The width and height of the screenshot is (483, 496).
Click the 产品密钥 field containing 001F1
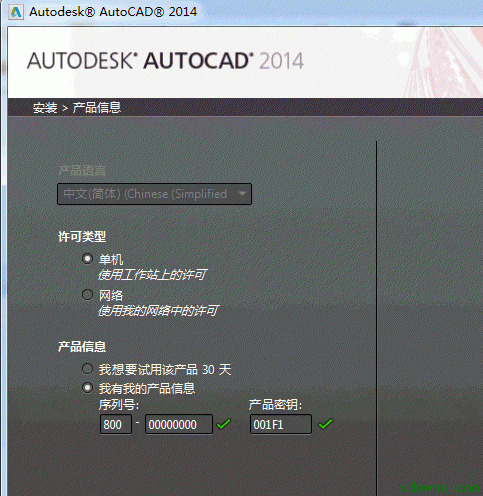click(281, 424)
